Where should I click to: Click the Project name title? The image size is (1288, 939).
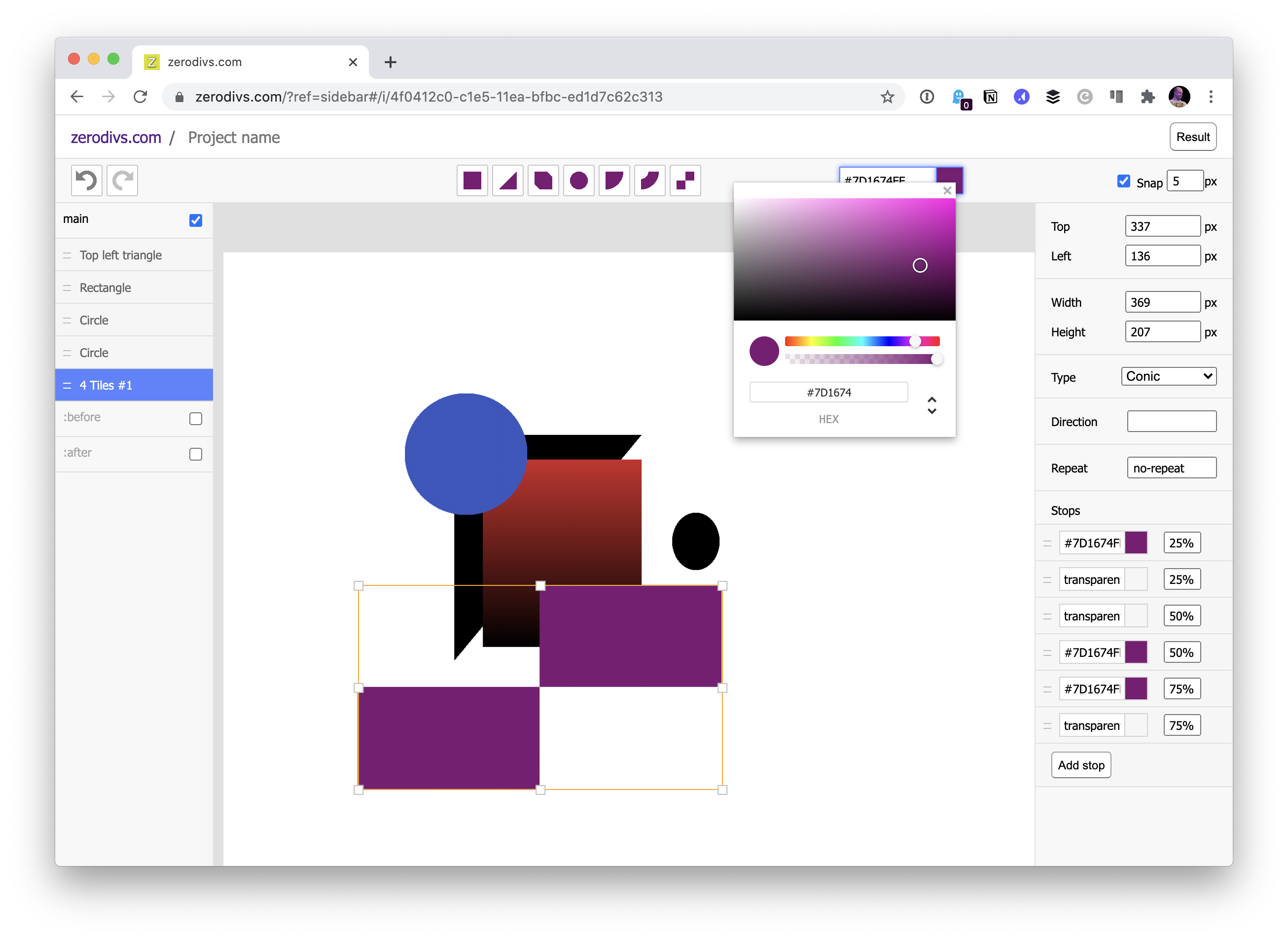(x=234, y=138)
